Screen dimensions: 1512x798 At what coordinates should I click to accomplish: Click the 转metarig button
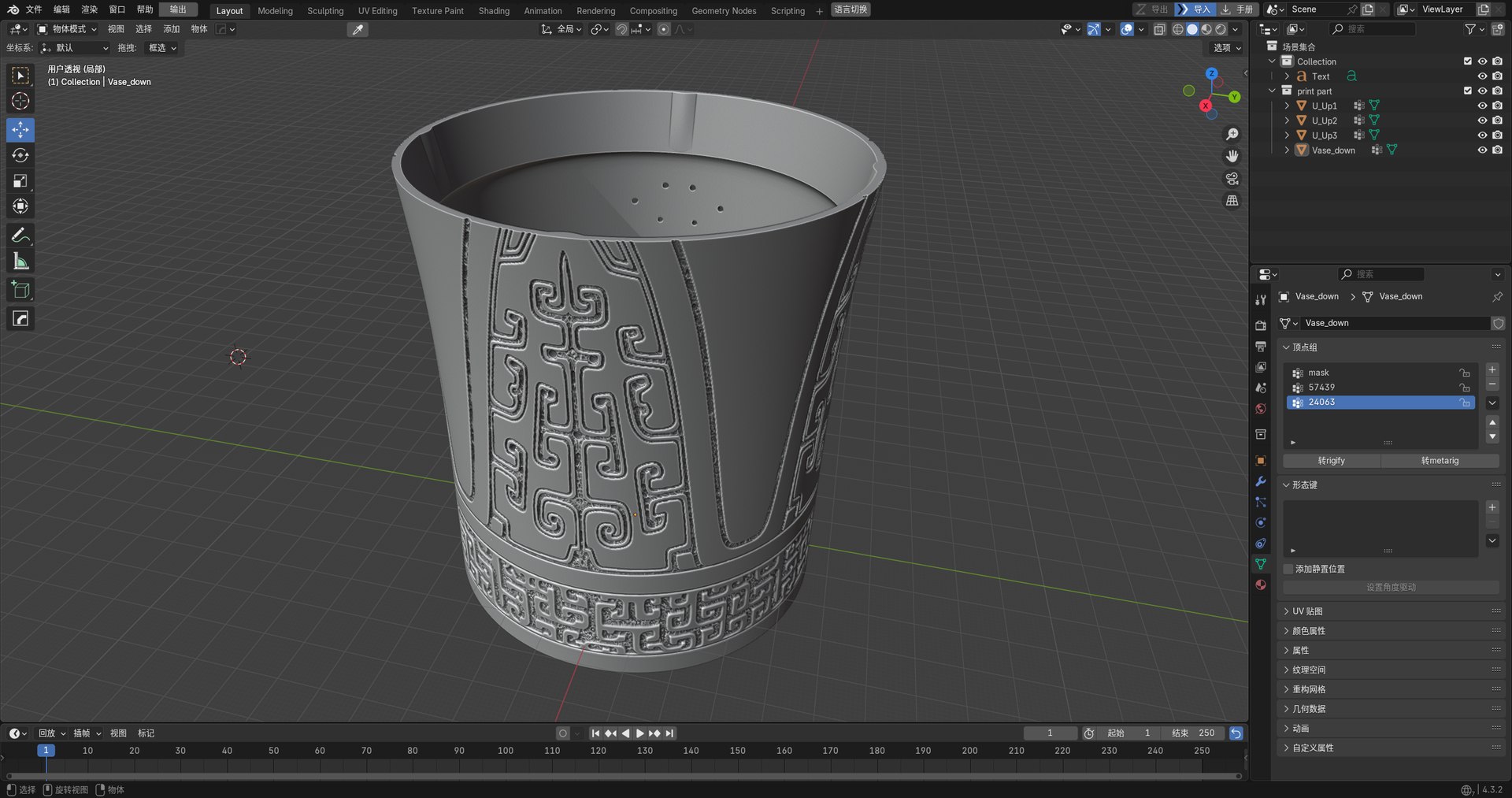(x=1440, y=461)
